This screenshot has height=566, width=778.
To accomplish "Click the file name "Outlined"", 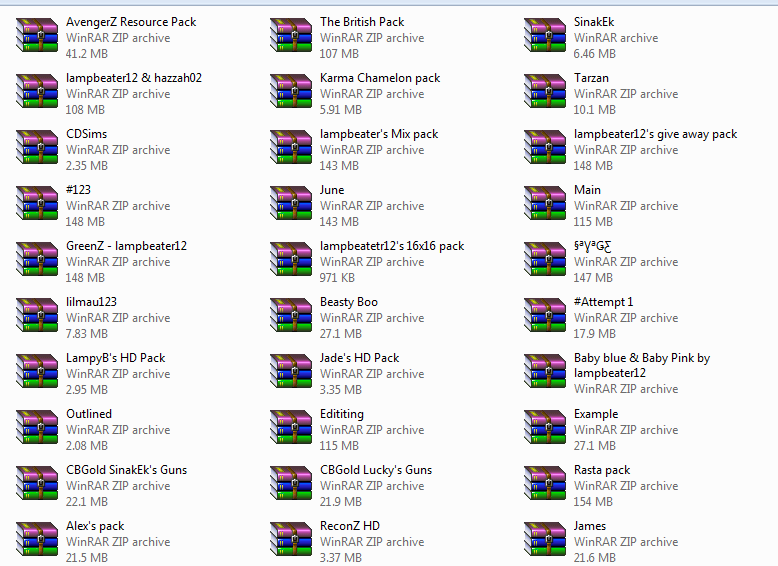I will pyautogui.click(x=89, y=415).
